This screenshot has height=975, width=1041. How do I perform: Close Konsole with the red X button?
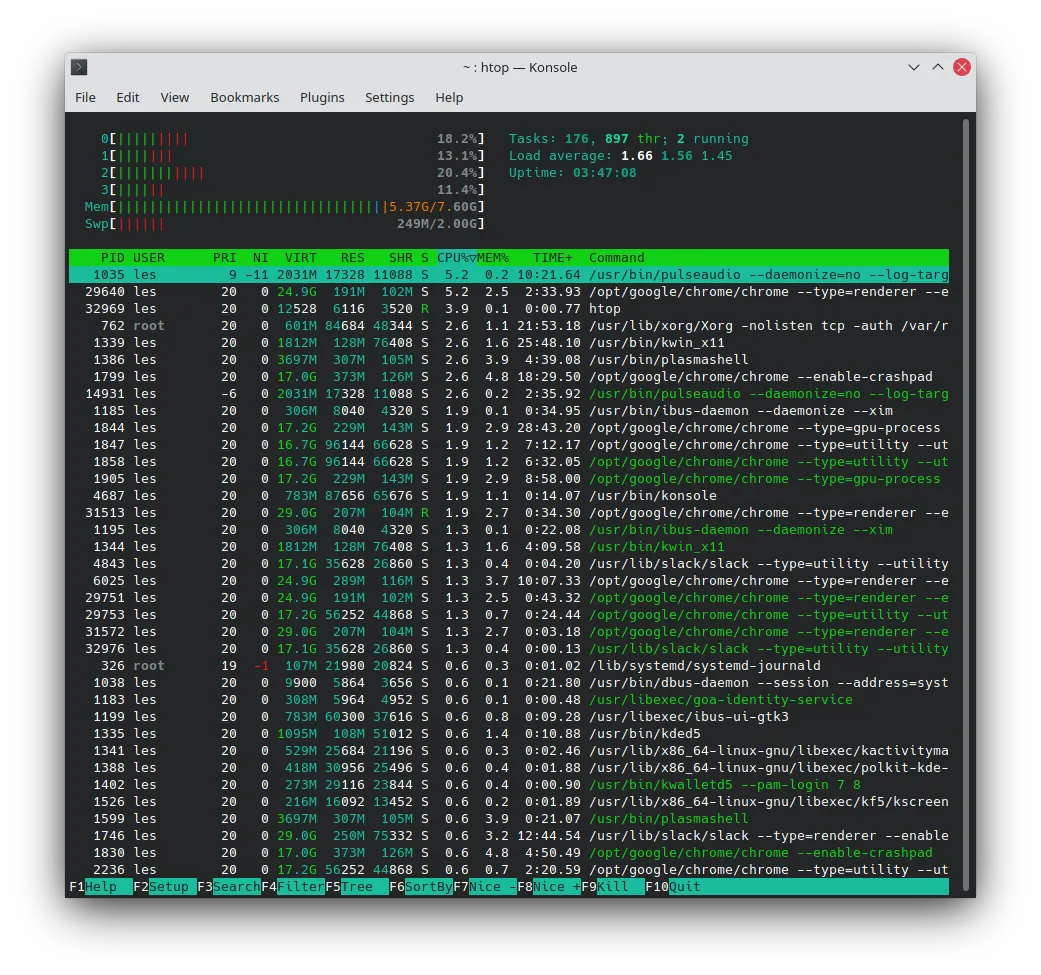(x=961, y=67)
